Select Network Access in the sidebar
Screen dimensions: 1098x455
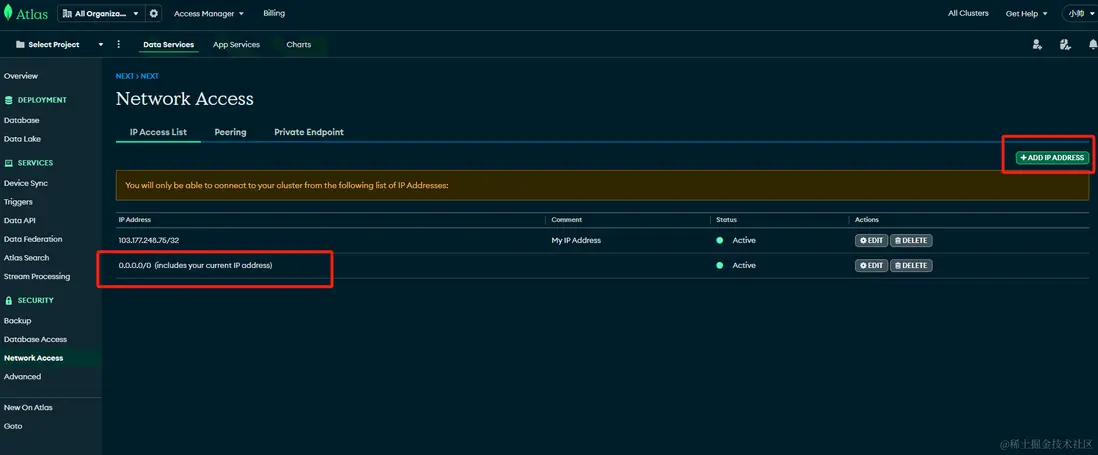[x=34, y=358]
